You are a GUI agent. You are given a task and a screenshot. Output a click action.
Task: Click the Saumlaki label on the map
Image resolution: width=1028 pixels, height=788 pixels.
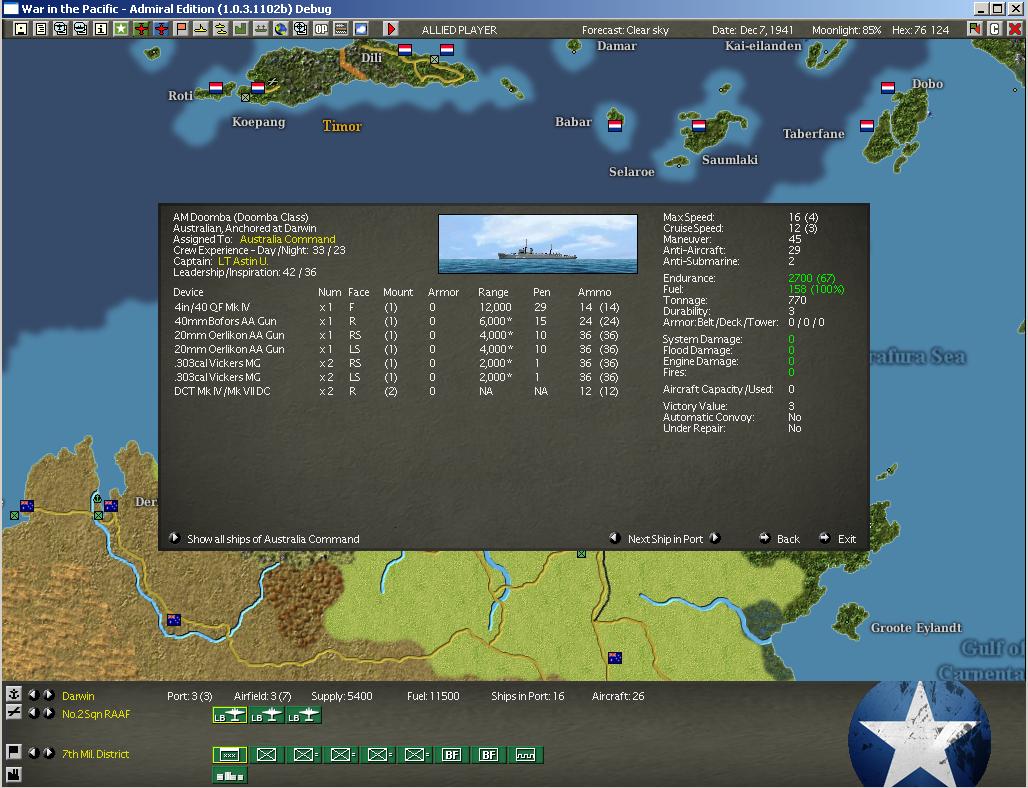730,160
